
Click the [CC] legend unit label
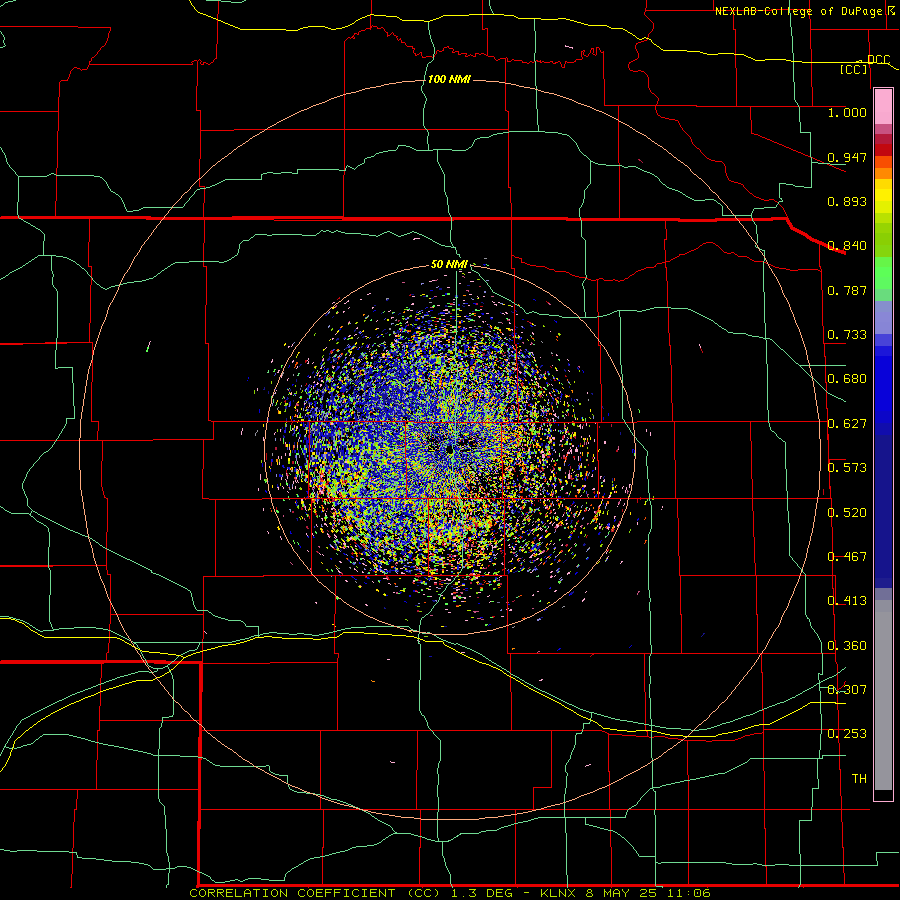[854, 69]
